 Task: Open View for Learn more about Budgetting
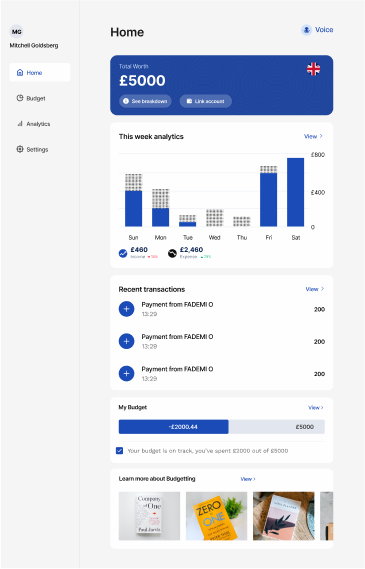(248, 479)
